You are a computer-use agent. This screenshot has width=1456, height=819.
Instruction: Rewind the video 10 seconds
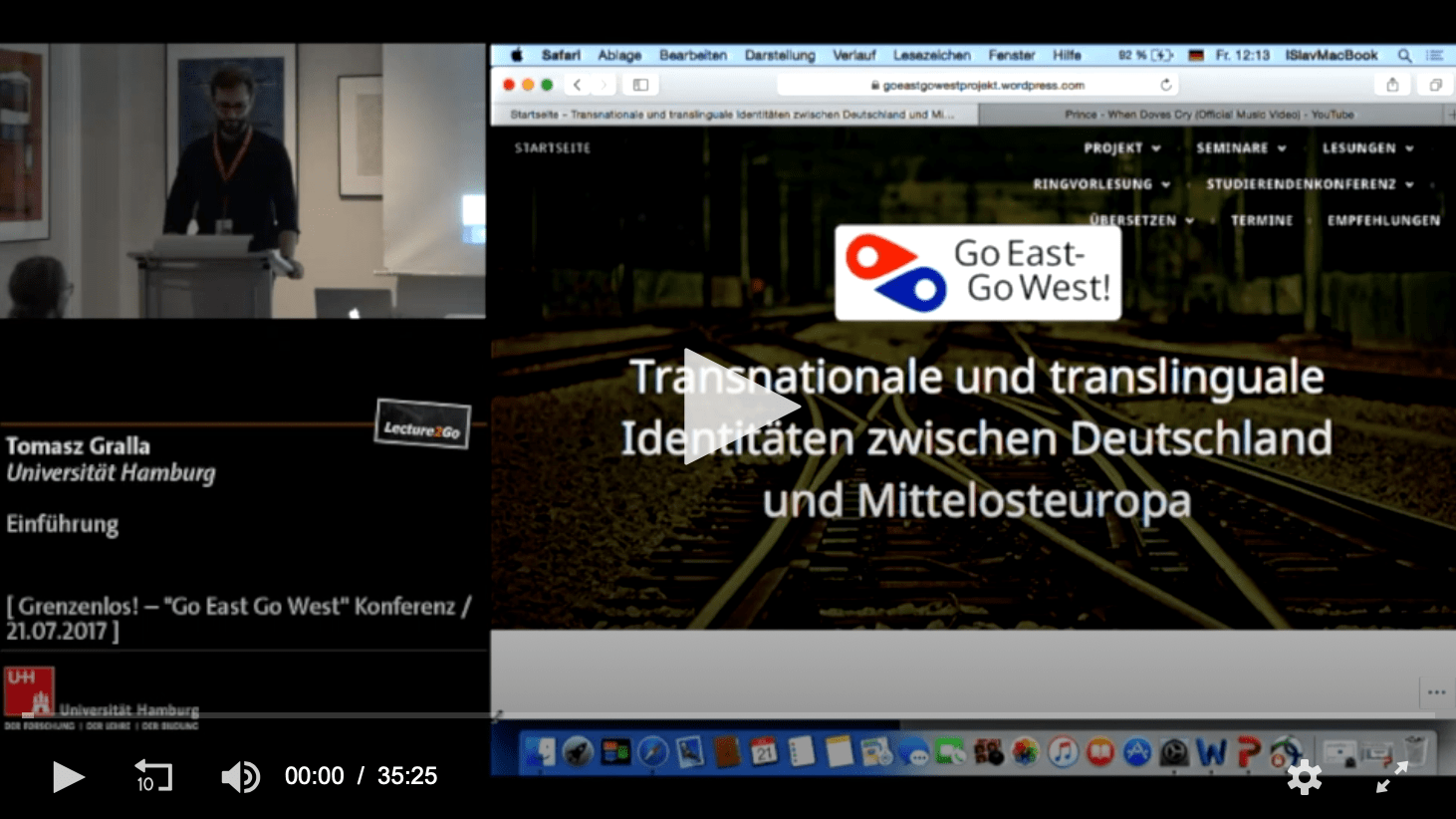tap(153, 776)
